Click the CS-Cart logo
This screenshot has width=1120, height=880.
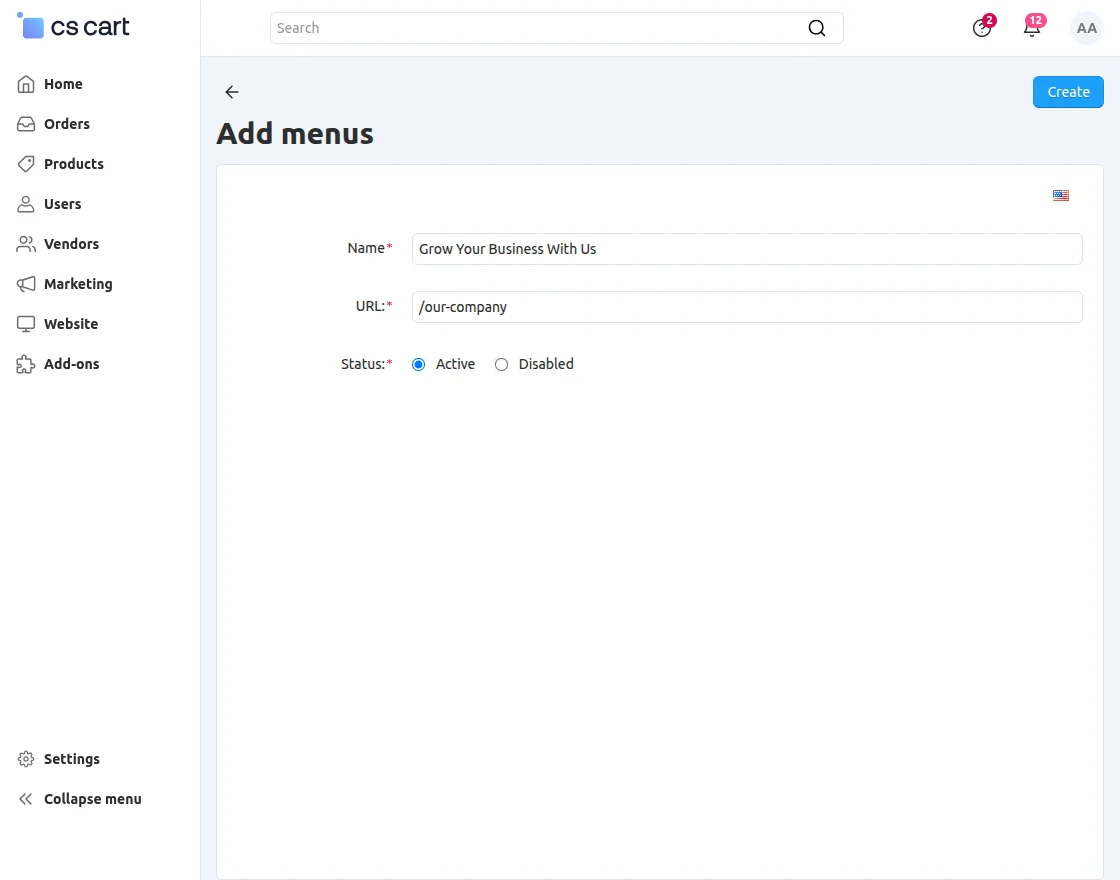coord(73,26)
